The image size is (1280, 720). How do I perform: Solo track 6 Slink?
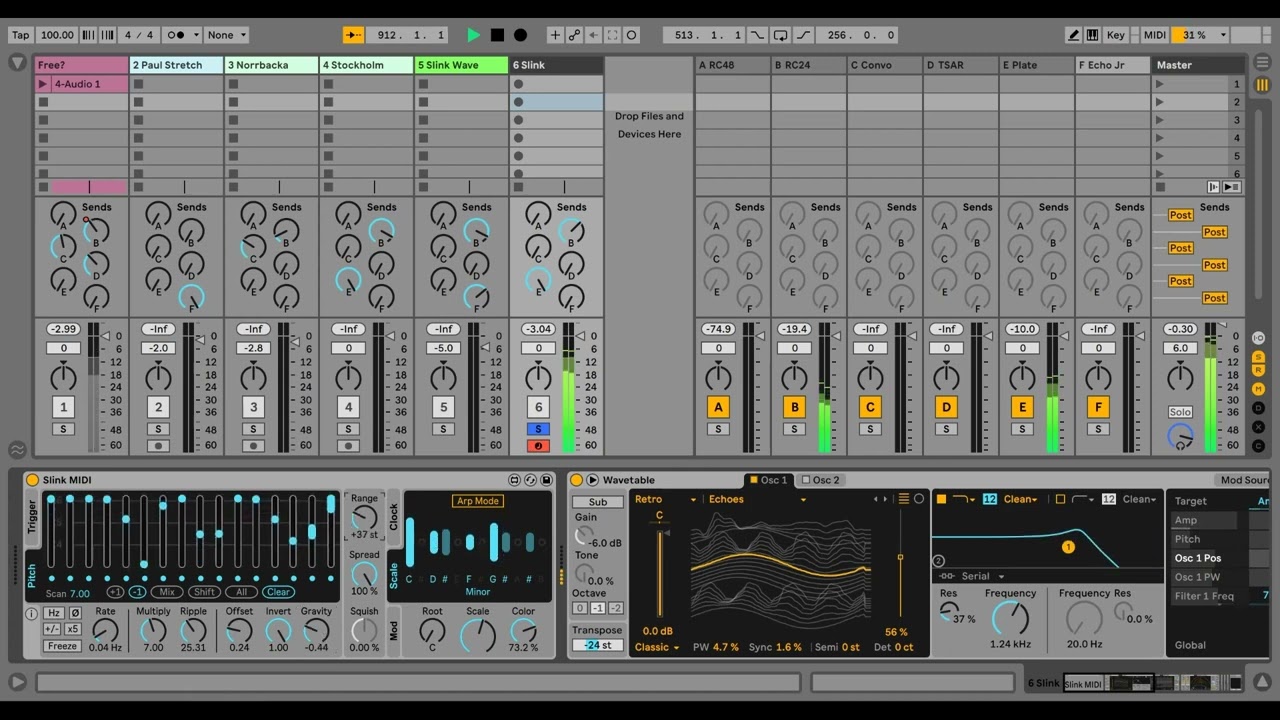(x=538, y=429)
